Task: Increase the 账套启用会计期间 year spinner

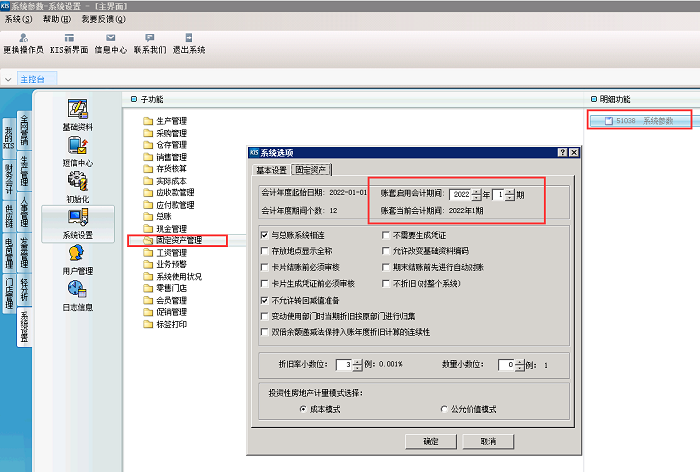Action: (476, 190)
